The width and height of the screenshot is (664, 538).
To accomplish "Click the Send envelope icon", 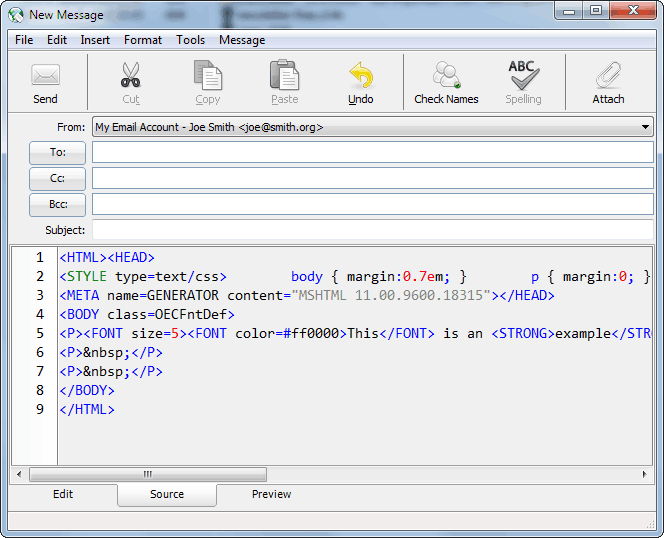I will [x=45, y=75].
